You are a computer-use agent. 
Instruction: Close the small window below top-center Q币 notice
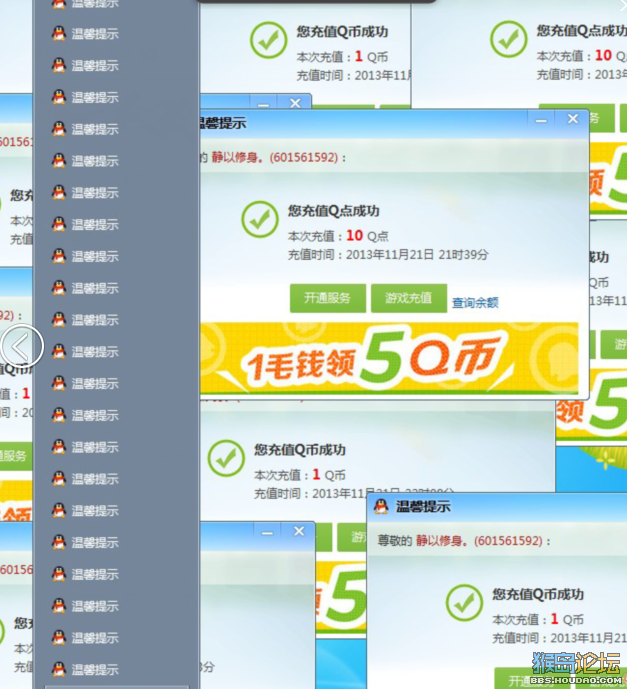[295, 103]
